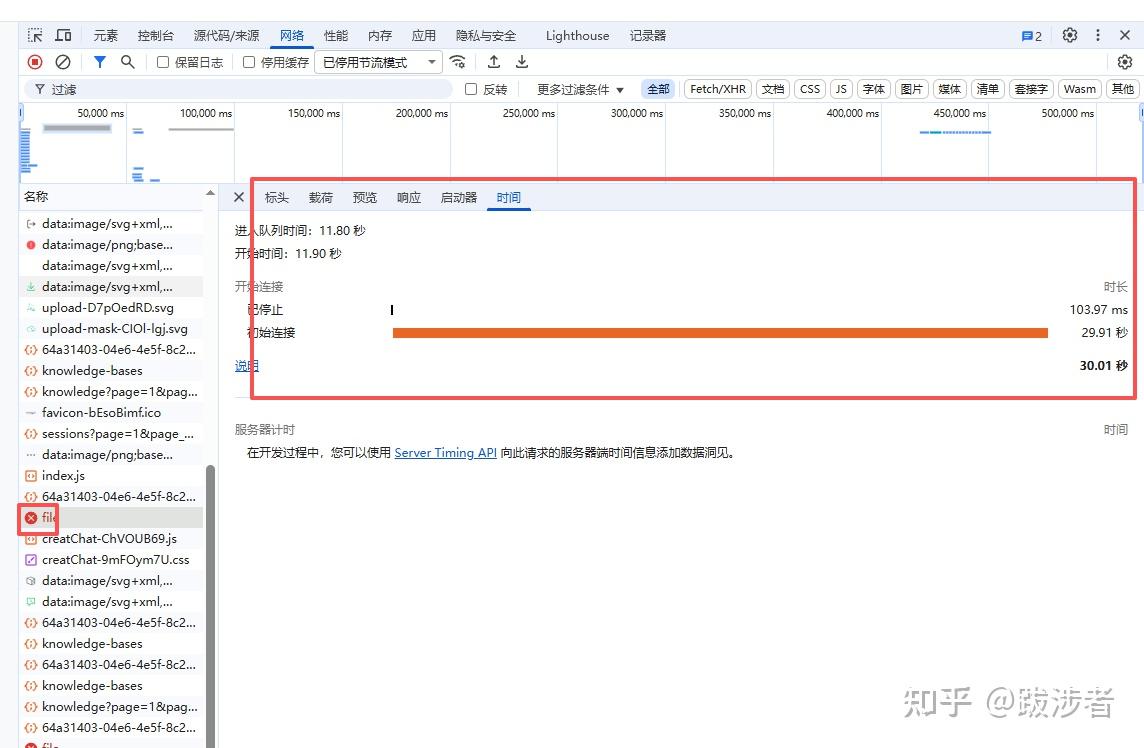
Task: Toggle the device toolbar icon
Action: 63,35
